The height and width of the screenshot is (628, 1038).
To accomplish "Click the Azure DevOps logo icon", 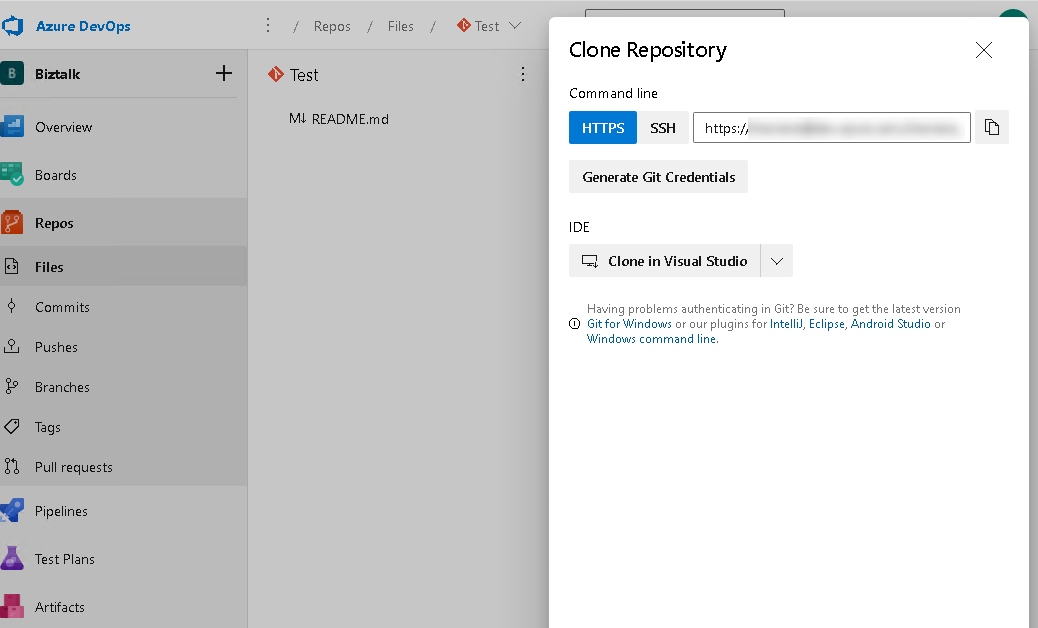I will [x=12, y=26].
